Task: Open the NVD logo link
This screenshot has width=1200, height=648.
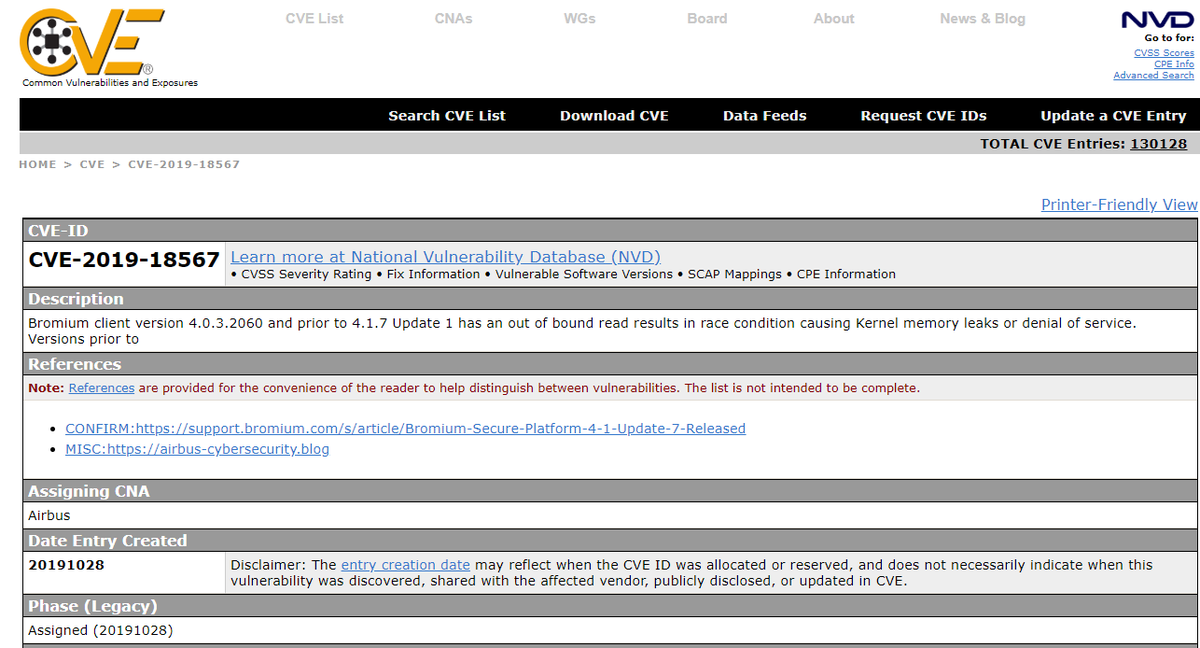Action: coord(1157,20)
